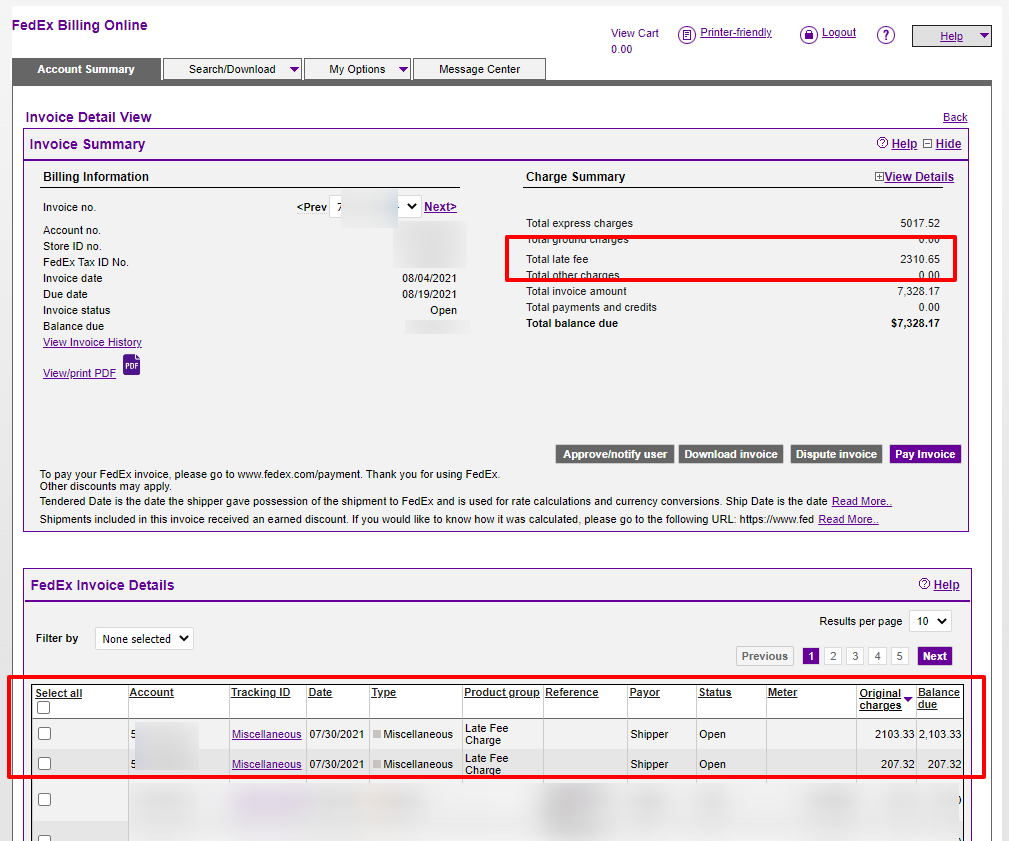Check the 207.32 Late Fee Charge row
Viewport: 1009px width, 841px height.
coord(44,764)
